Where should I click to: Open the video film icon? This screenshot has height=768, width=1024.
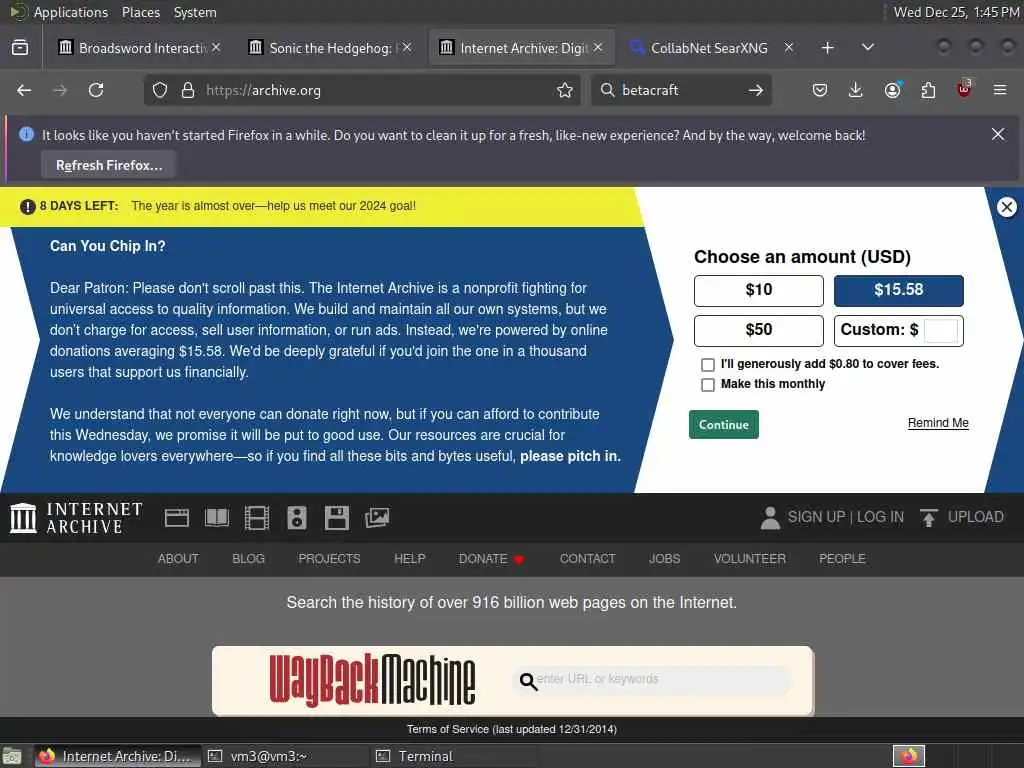click(257, 518)
